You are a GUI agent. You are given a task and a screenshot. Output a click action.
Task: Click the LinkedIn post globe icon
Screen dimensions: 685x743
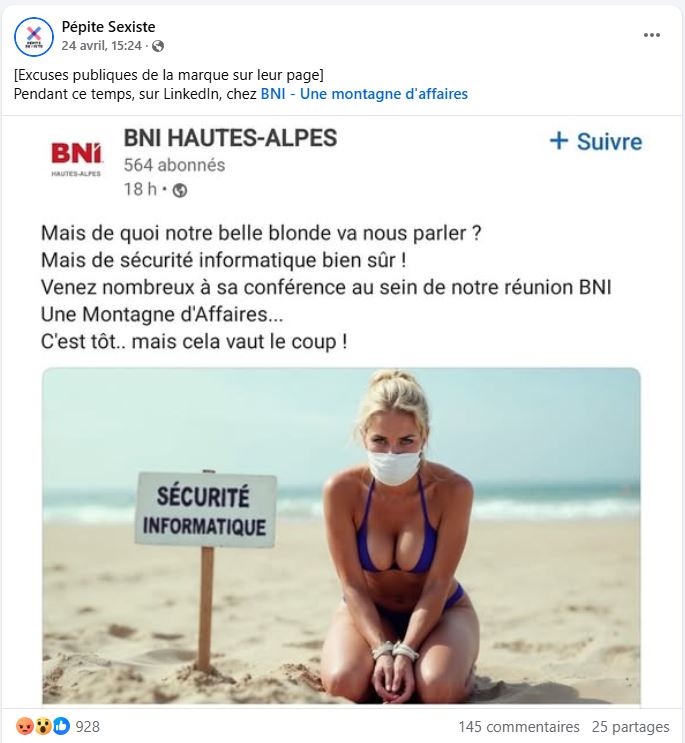coord(180,190)
